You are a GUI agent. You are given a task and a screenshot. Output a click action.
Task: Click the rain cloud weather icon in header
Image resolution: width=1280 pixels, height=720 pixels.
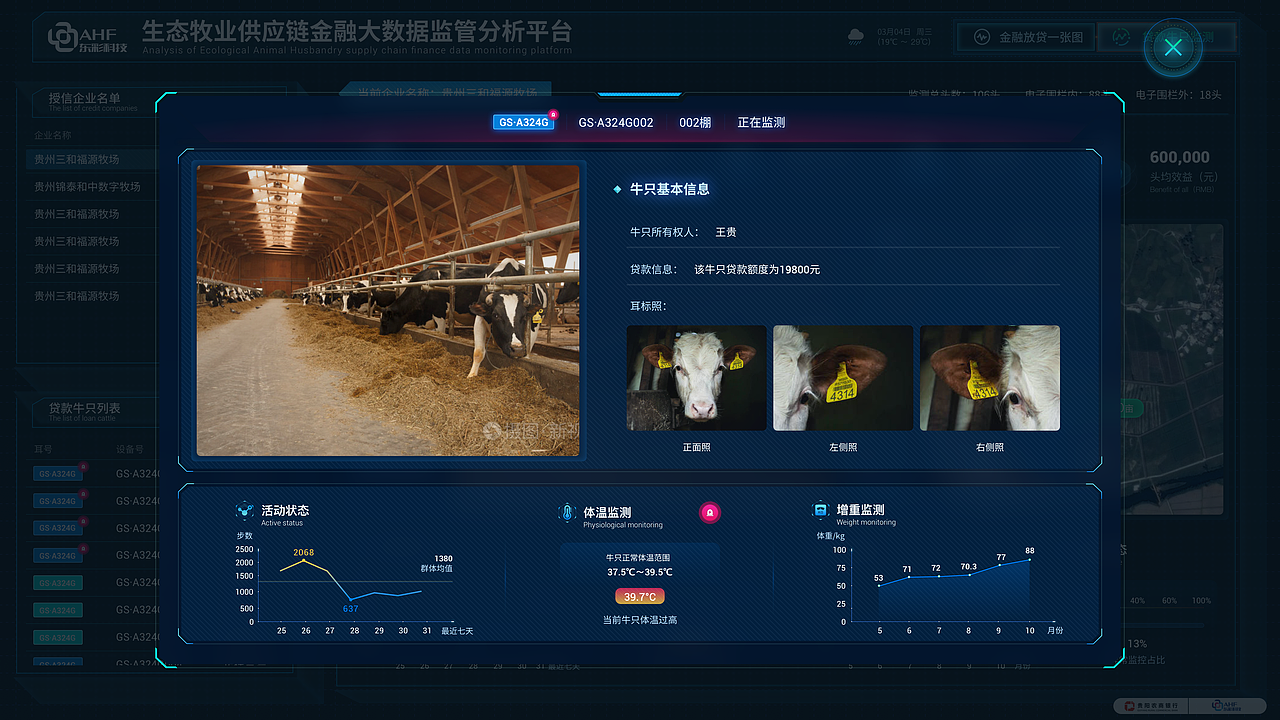pos(856,37)
